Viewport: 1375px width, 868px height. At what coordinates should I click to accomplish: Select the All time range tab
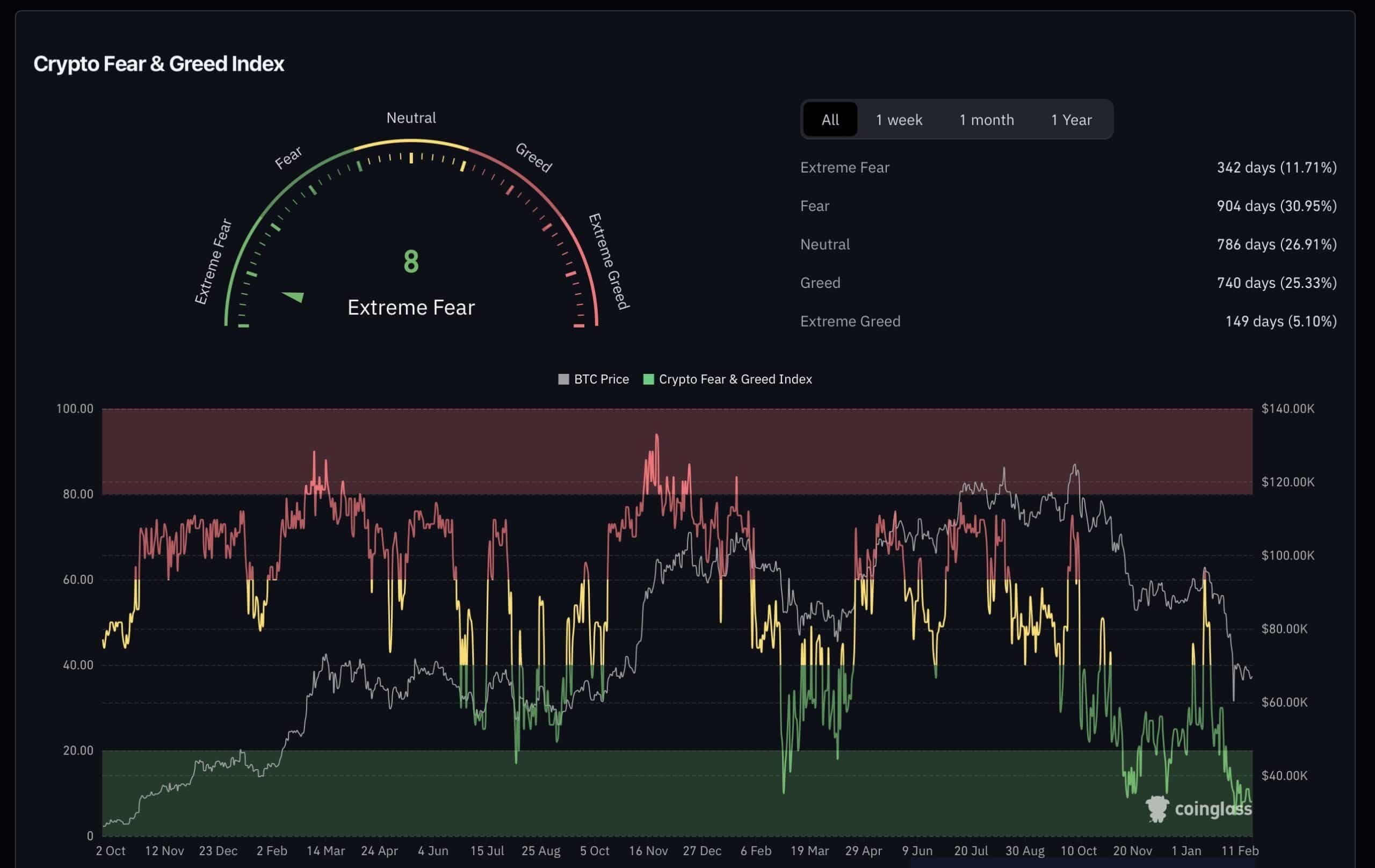[830, 120]
